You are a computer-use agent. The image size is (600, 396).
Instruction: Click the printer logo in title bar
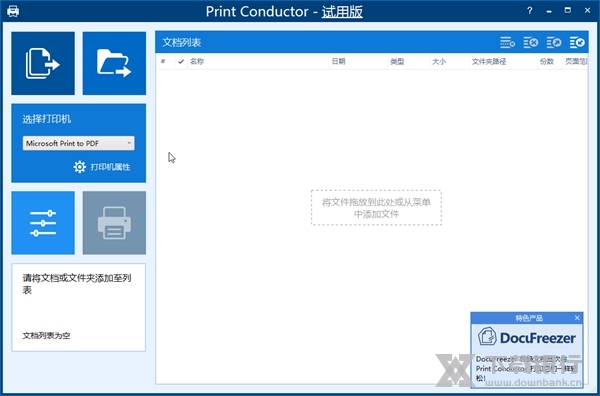[x=13, y=11]
